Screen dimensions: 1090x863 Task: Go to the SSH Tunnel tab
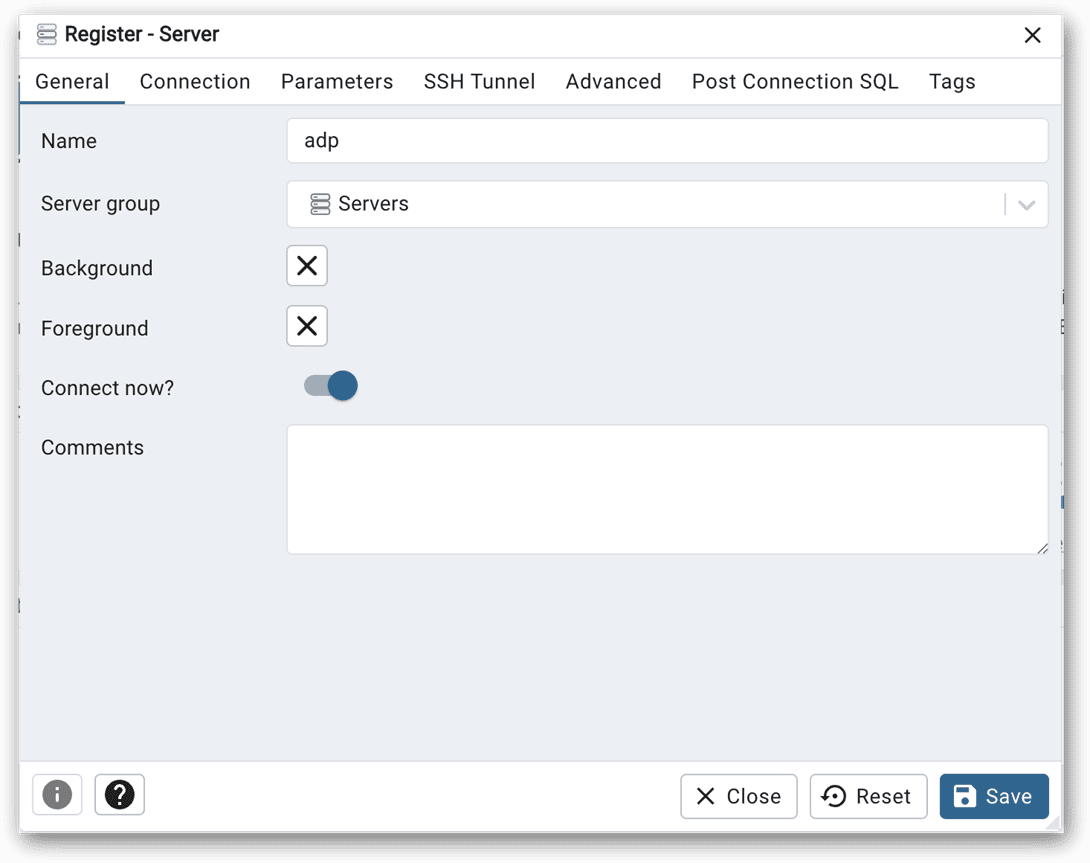click(x=479, y=82)
